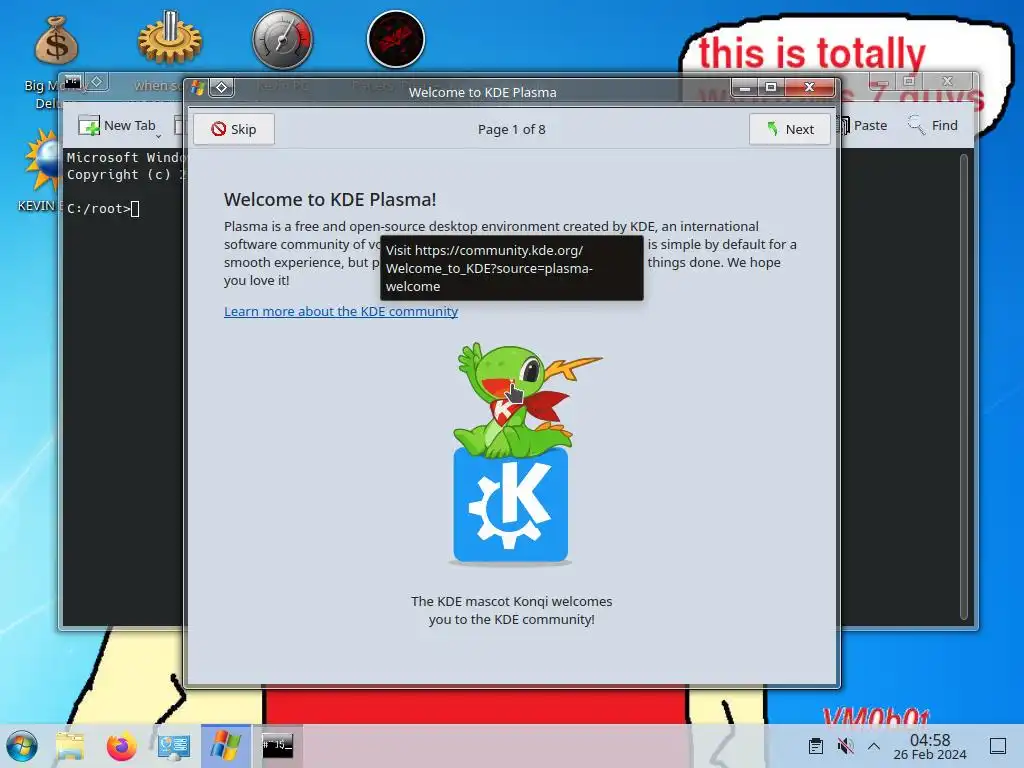Image resolution: width=1024 pixels, height=768 pixels.
Task: Click Paste in the terminal toolbar
Action: click(x=863, y=125)
